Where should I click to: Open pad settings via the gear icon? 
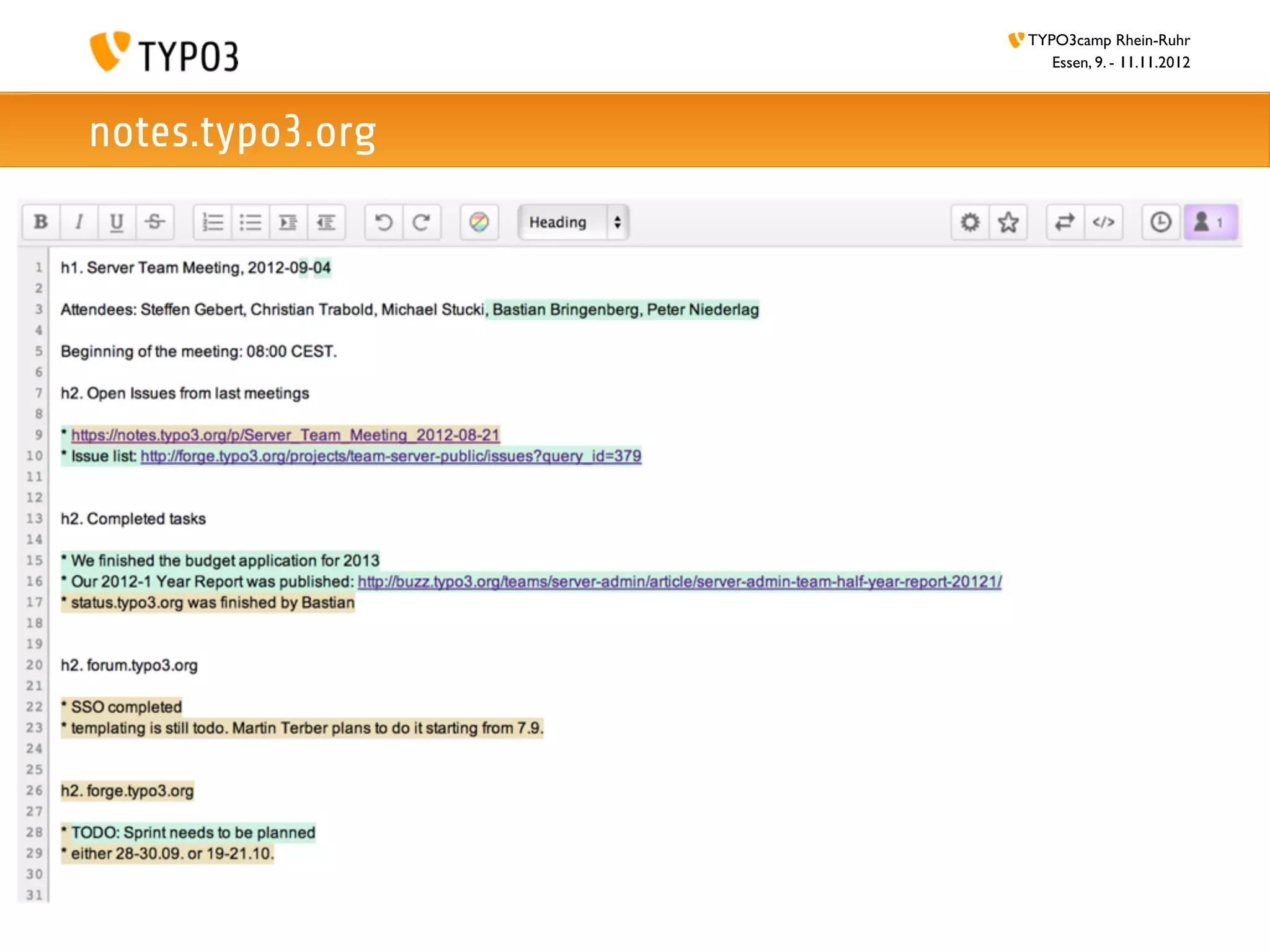(970, 222)
